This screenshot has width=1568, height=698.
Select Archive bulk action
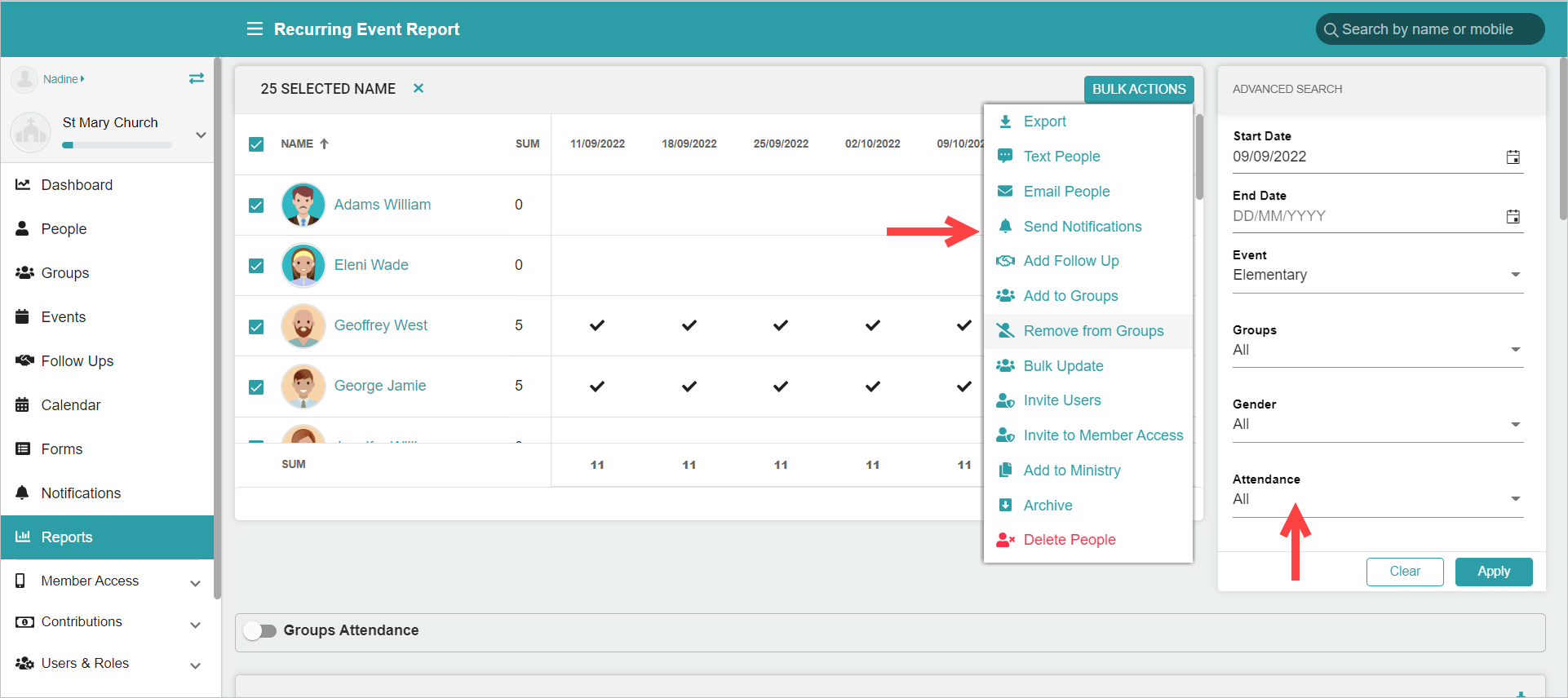1088,506
